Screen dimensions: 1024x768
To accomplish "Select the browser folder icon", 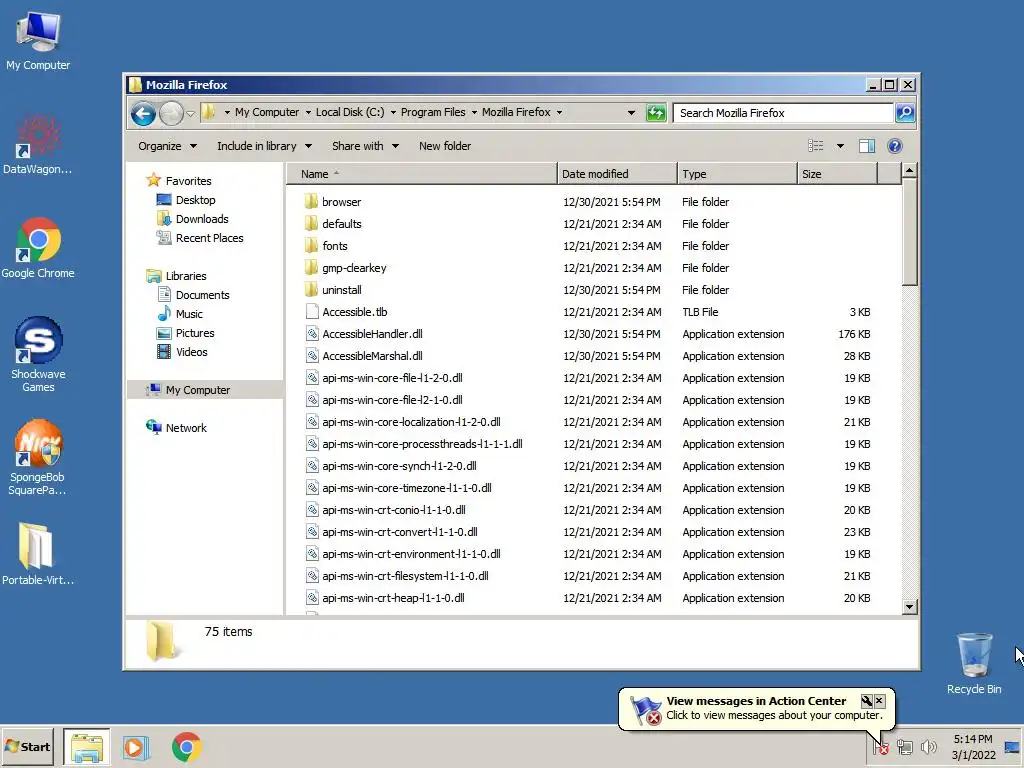I will tap(312, 202).
